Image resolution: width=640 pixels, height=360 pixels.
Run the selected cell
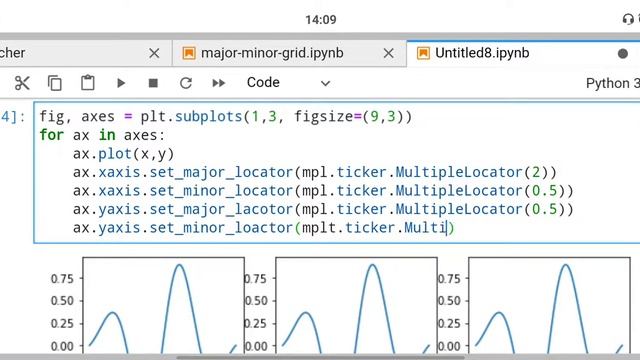click(x=120, y=83)
